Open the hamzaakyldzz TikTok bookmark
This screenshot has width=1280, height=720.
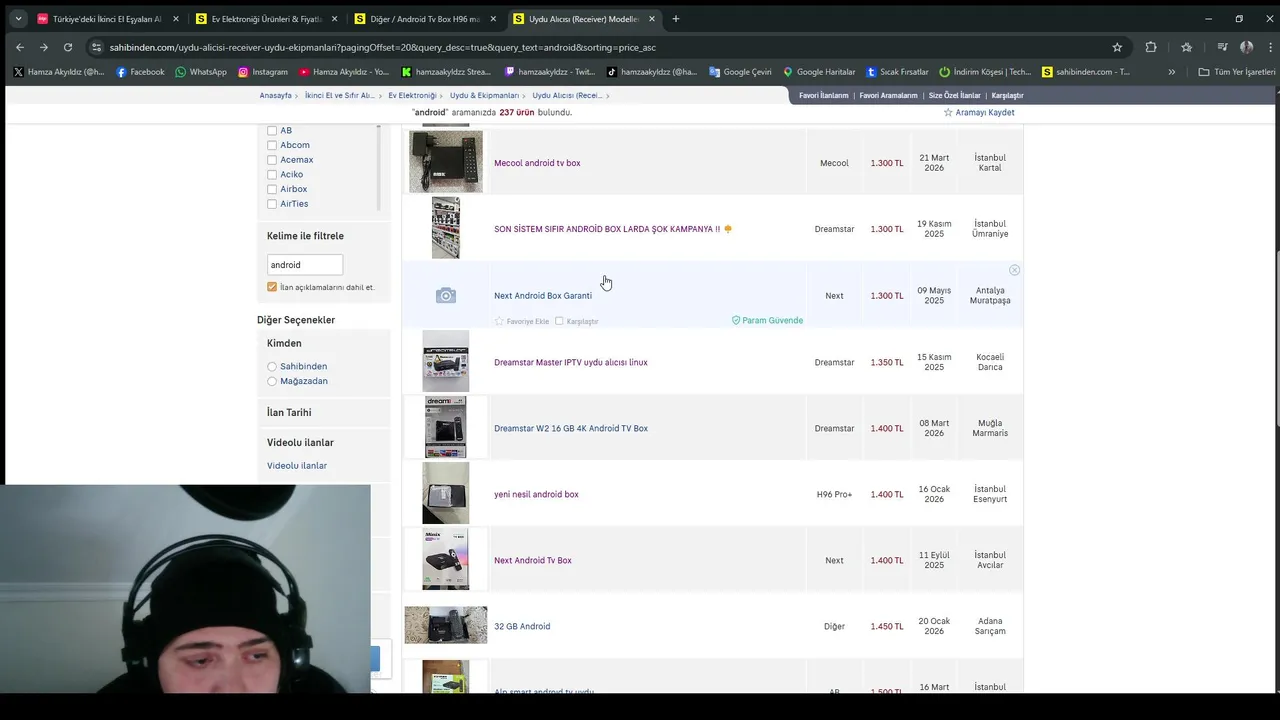pyautogui.click(x=652, y=72)
